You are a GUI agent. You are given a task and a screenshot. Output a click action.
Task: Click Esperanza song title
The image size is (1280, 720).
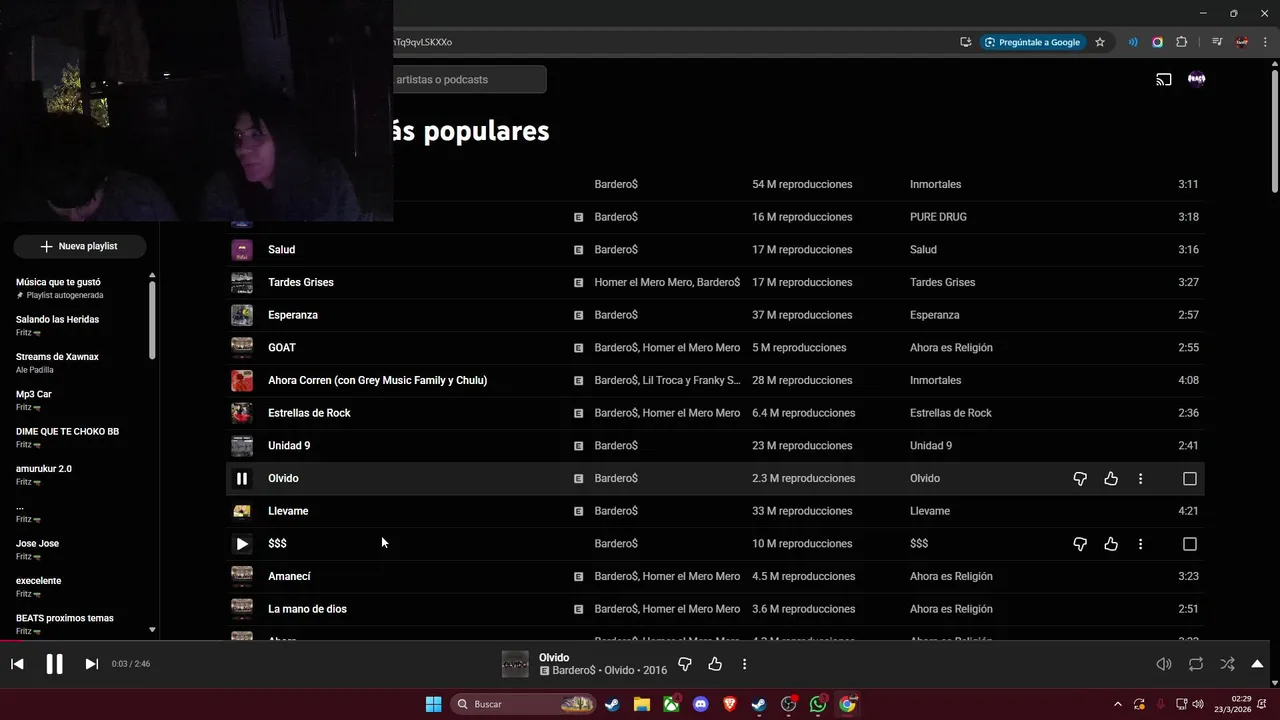pyautogui.click(x=293, y=315)
